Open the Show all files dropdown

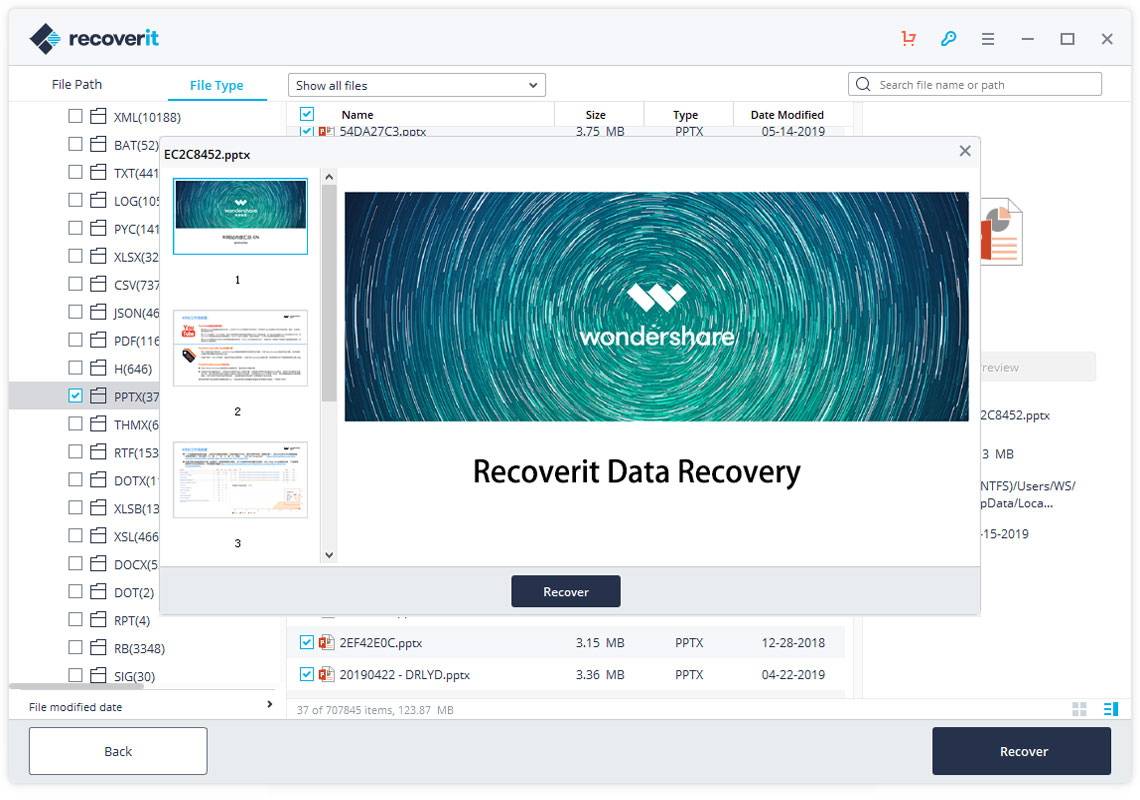point(417,85)
